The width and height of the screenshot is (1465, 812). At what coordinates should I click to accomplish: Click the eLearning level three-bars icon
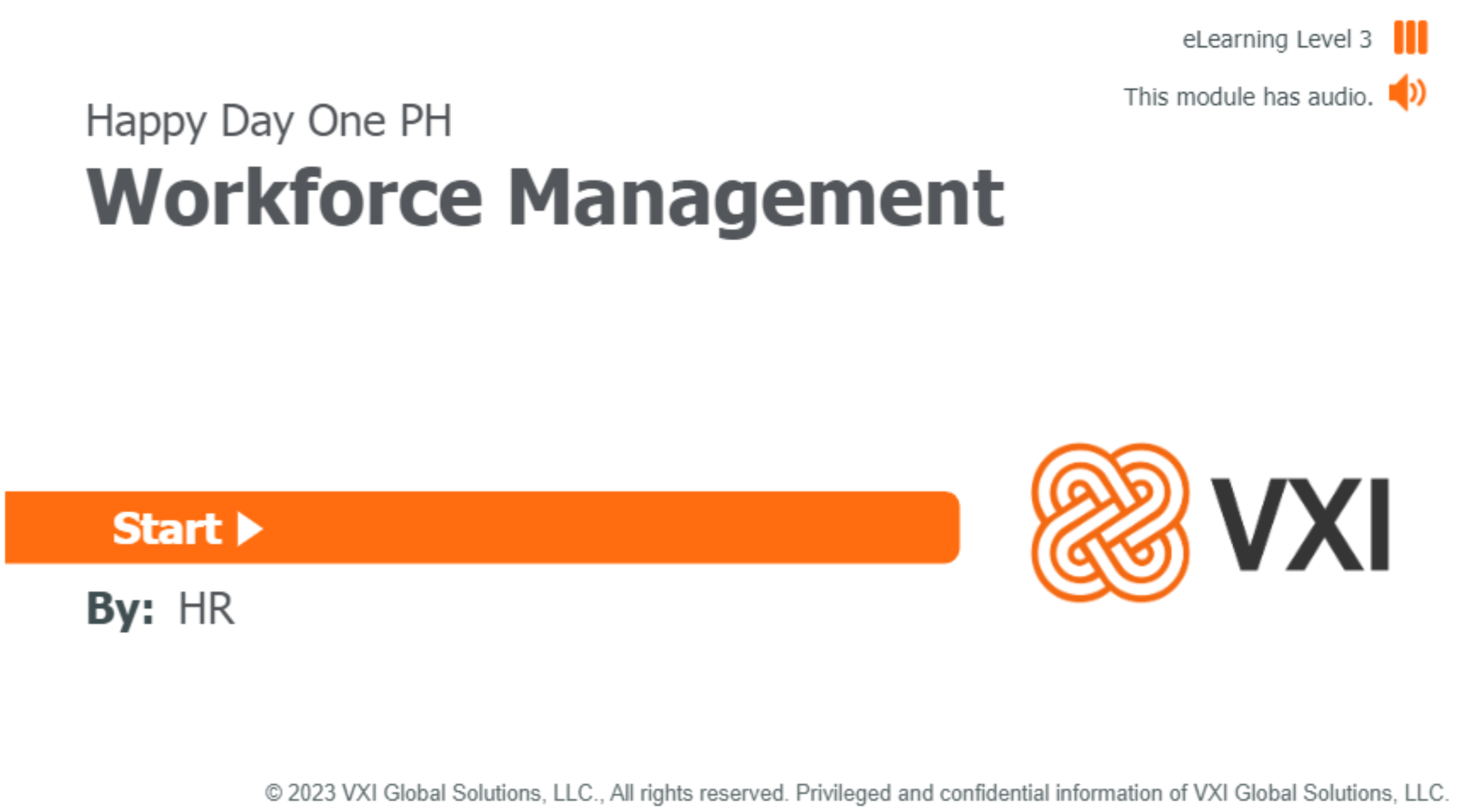tap(1411, 37)
